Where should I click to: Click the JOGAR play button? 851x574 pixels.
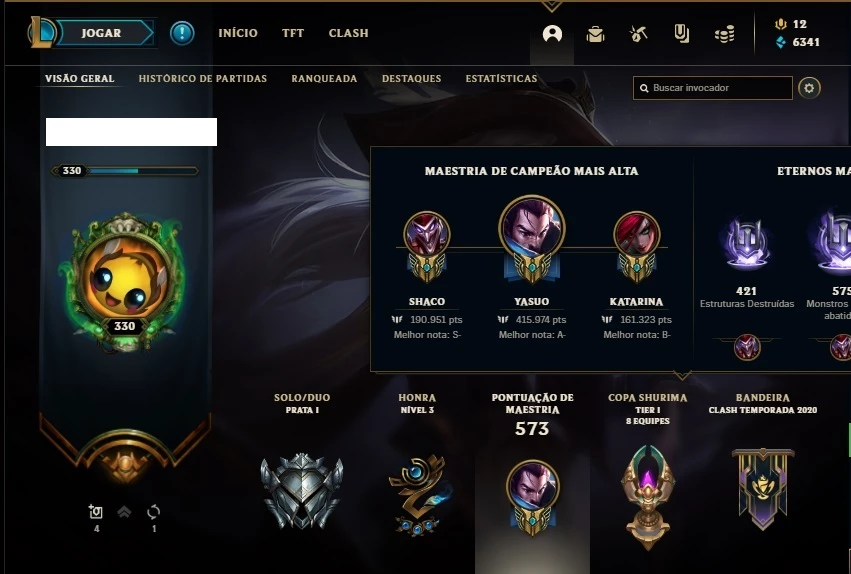pos(101,33)
